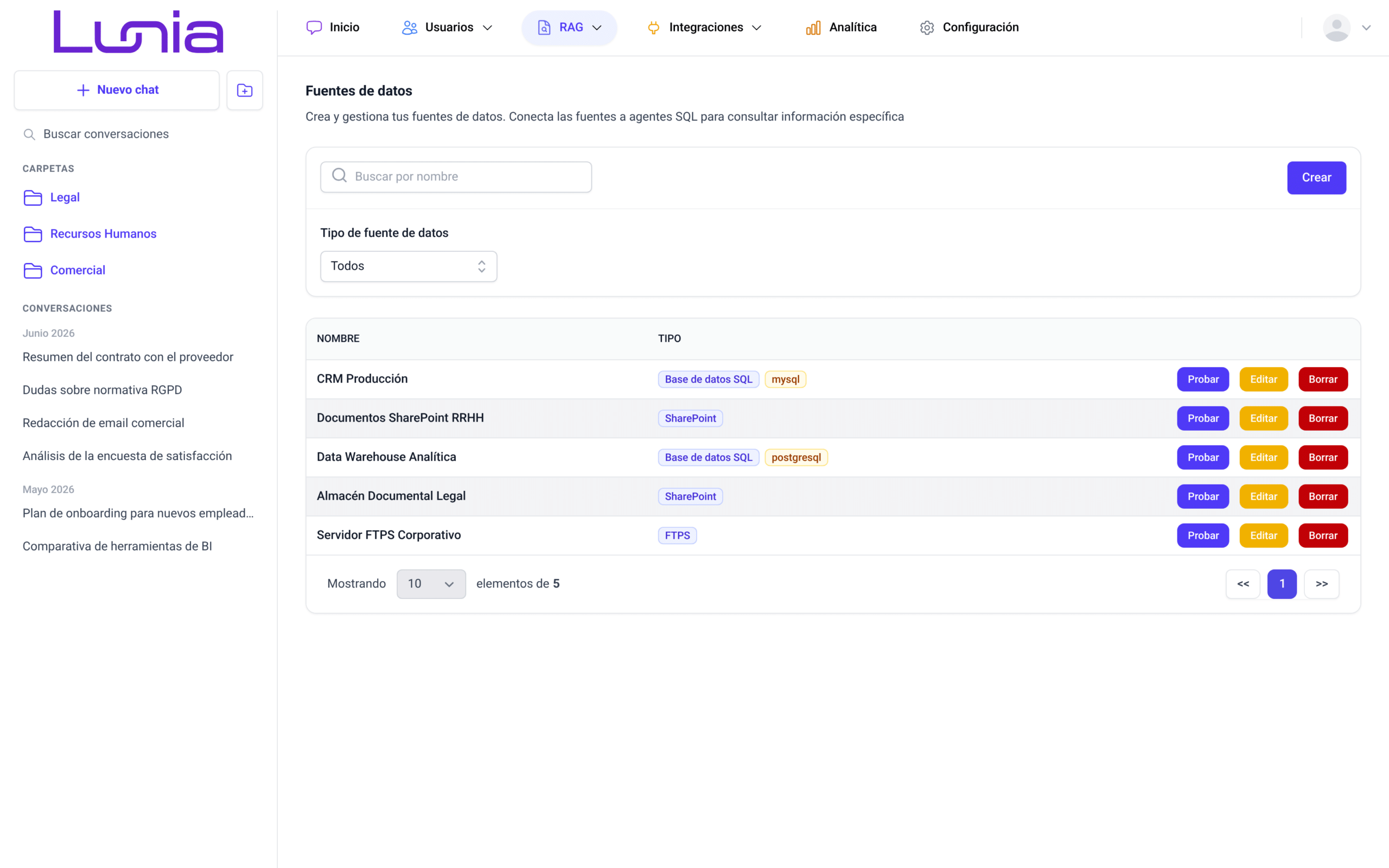The height and width of the screenshot is (868, 1389).
Task: Expand the Integraciones menu chevron
Action: click(x=756, y=28)
